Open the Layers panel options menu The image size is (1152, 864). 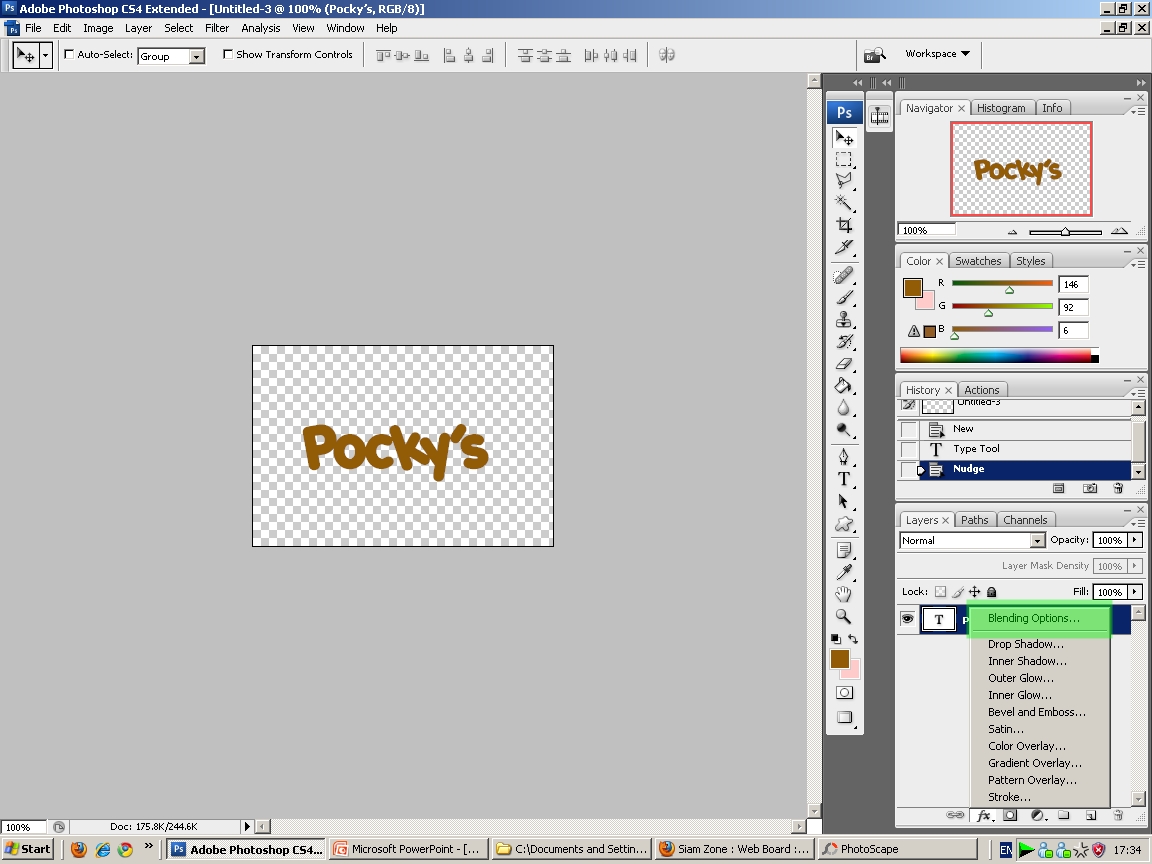point(1138,523)
